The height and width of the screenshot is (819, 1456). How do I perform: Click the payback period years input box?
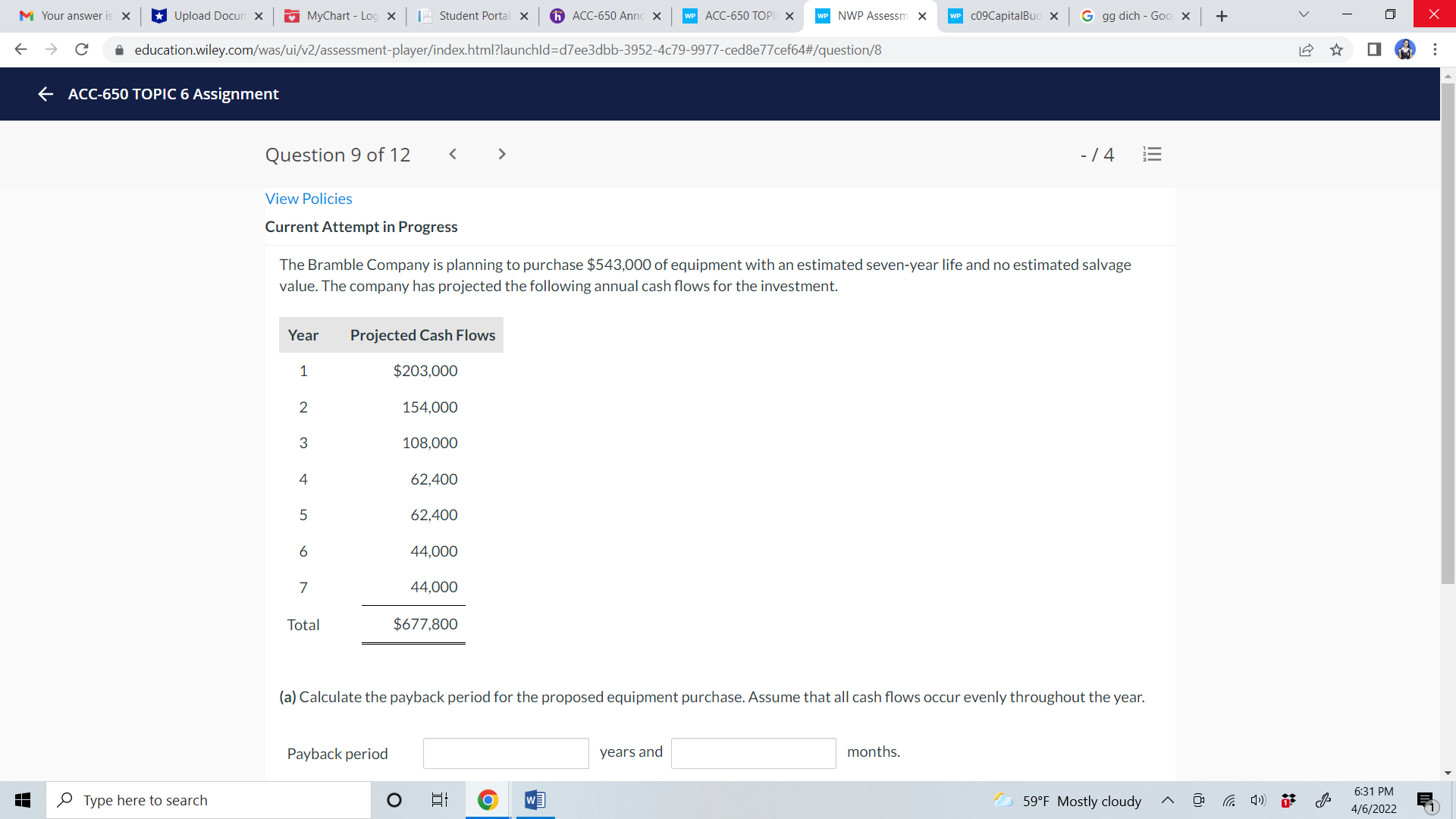(x=506, y=753)
